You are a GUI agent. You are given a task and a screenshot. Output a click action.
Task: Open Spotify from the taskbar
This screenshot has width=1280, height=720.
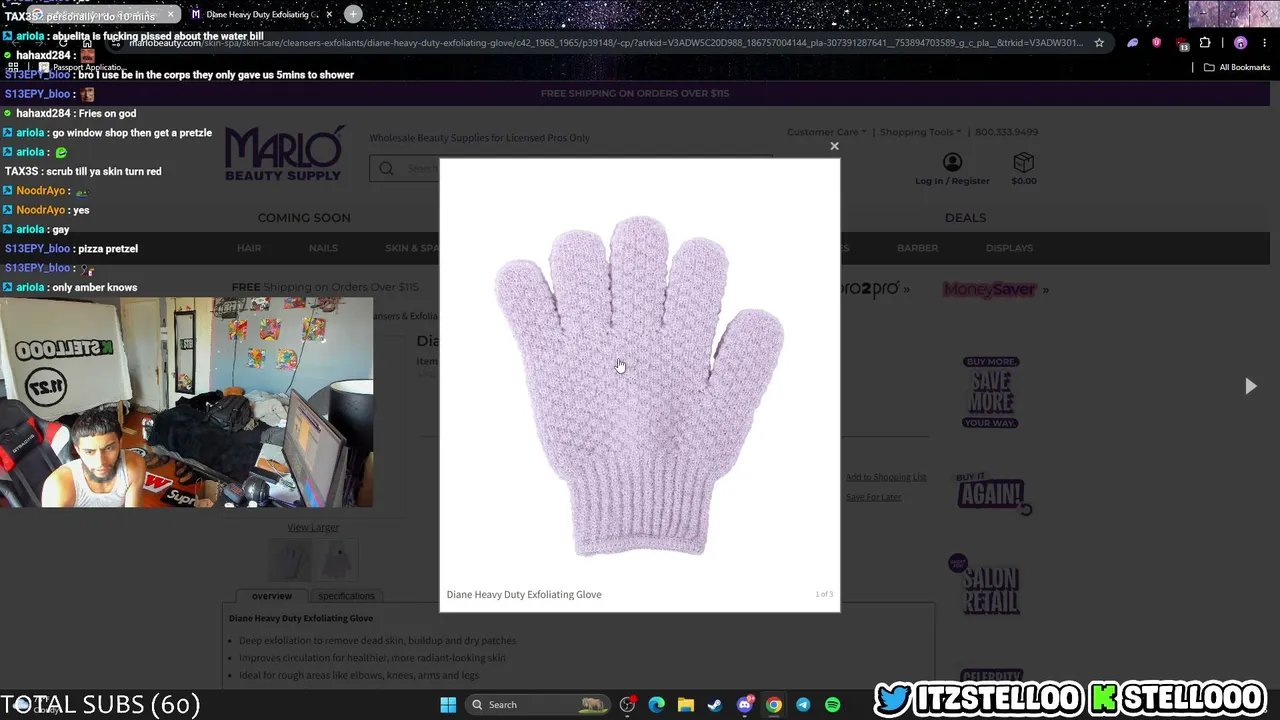coord(832,705)
